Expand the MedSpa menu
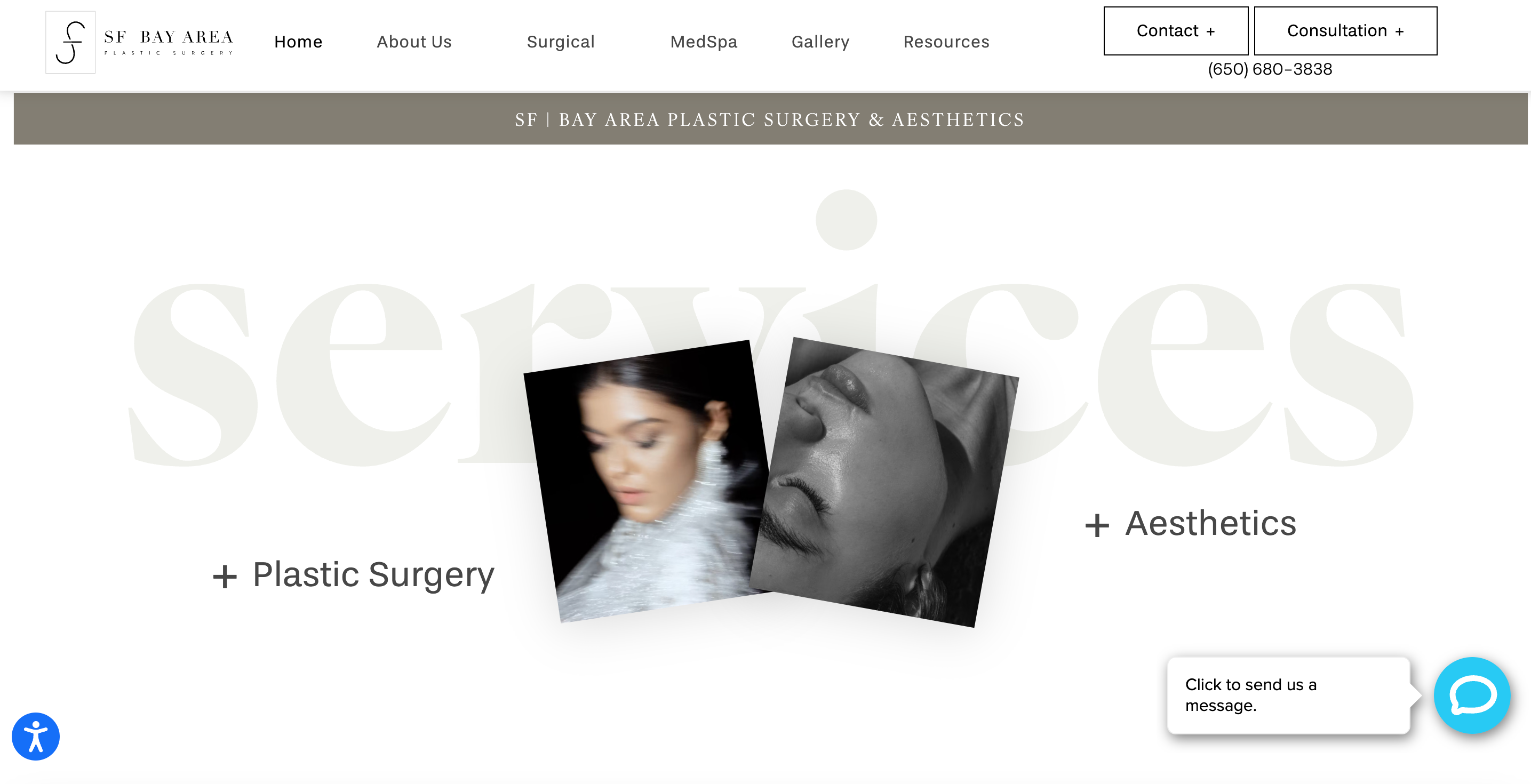 pyautogui.click(x=704, y=42)
